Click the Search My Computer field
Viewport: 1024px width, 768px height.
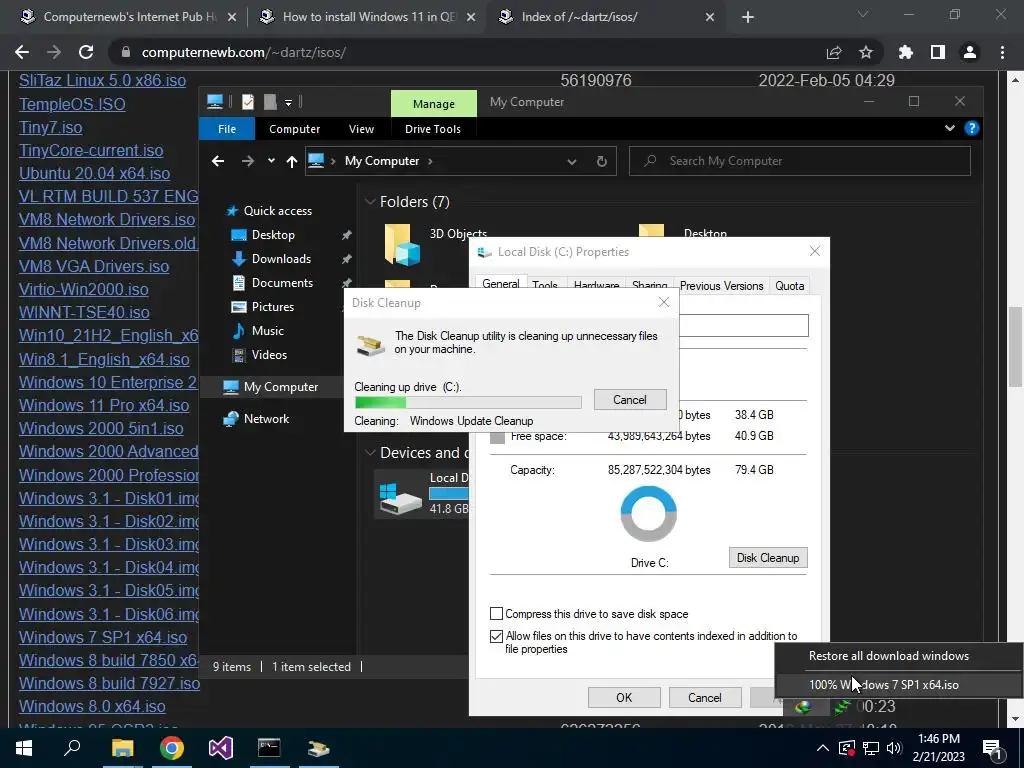[800, 161]
